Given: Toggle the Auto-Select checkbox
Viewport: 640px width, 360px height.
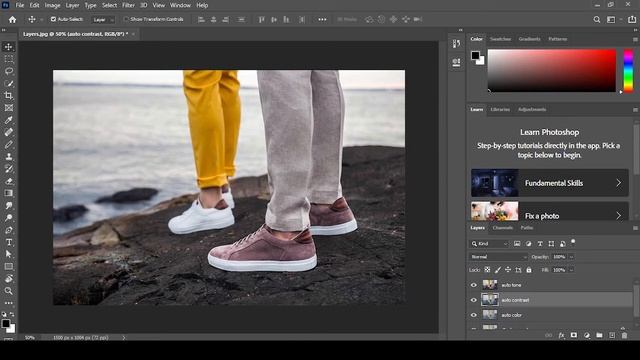Looking at the screenshot, I should click(x=53, y=19).
